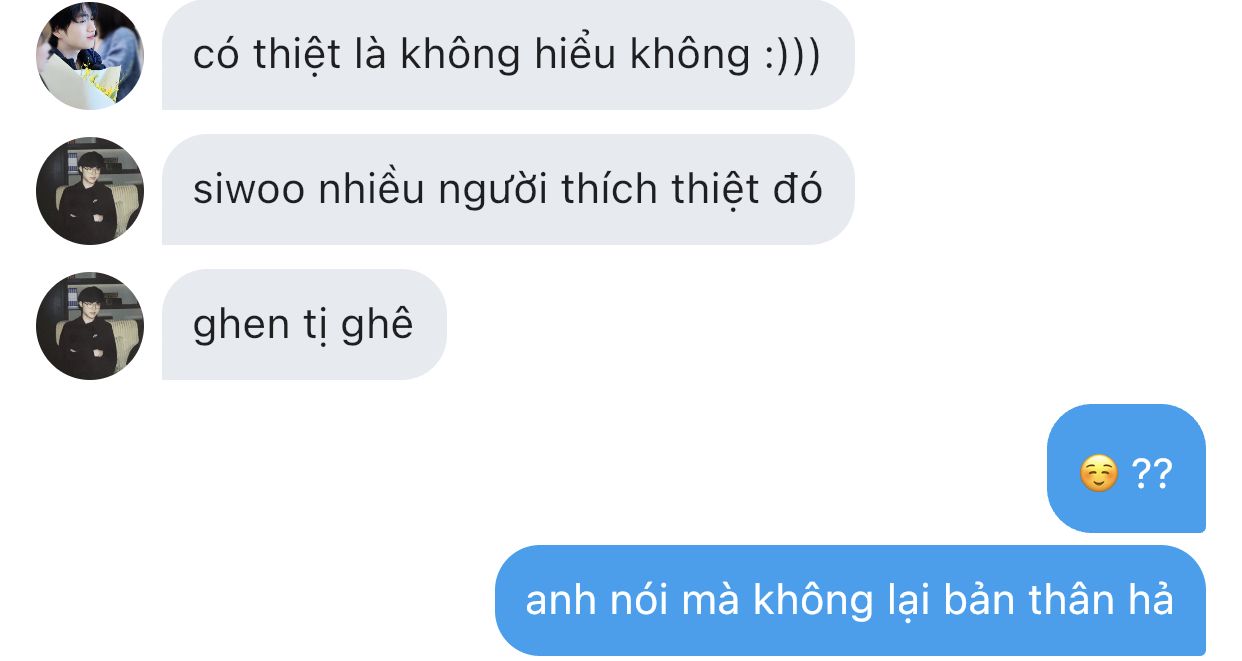
Task: Click the avatar beside the 'siwoo nhiều người' message
Action: coord(90,191)
